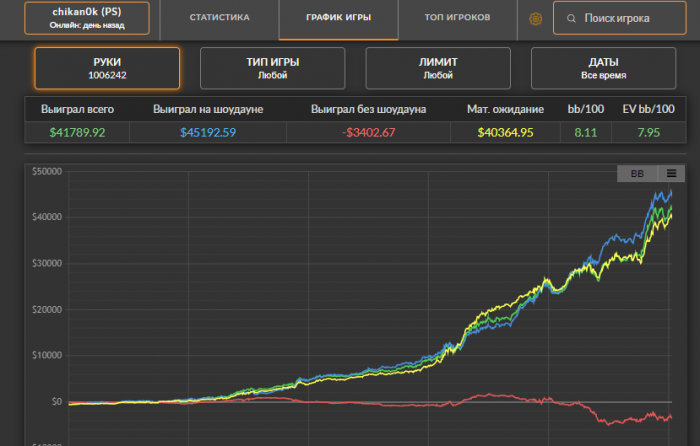Toggle the BB units button on chart
The width and height of the screenshot is (700, 446).
coord(637,173)
